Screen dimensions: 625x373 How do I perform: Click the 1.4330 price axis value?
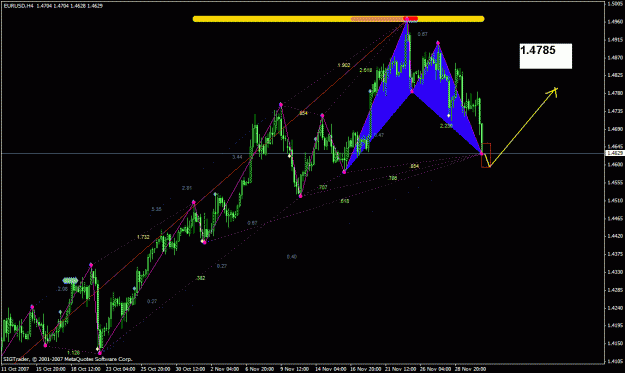[615, 272]
